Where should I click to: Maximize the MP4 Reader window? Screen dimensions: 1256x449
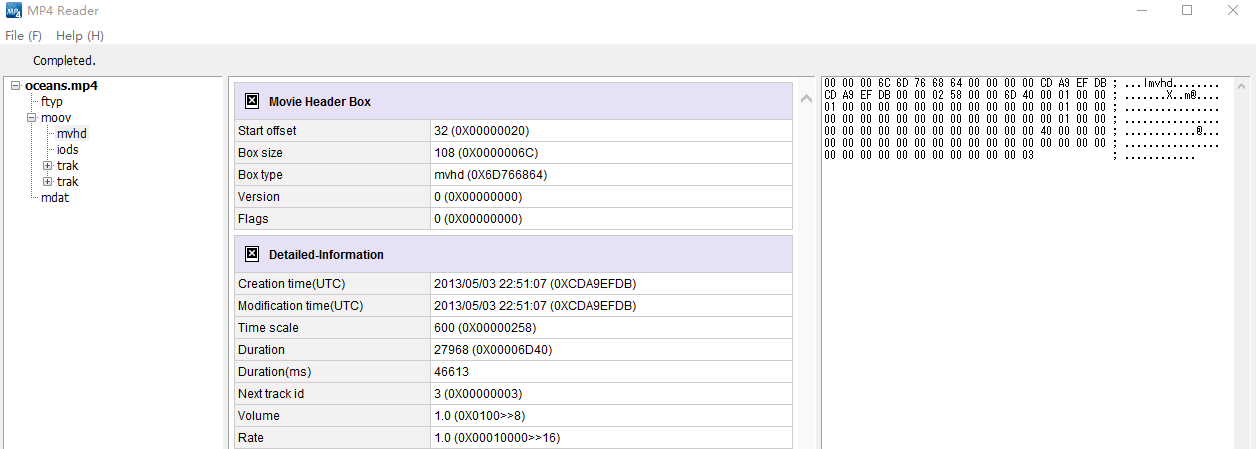tap(1187, 11)
